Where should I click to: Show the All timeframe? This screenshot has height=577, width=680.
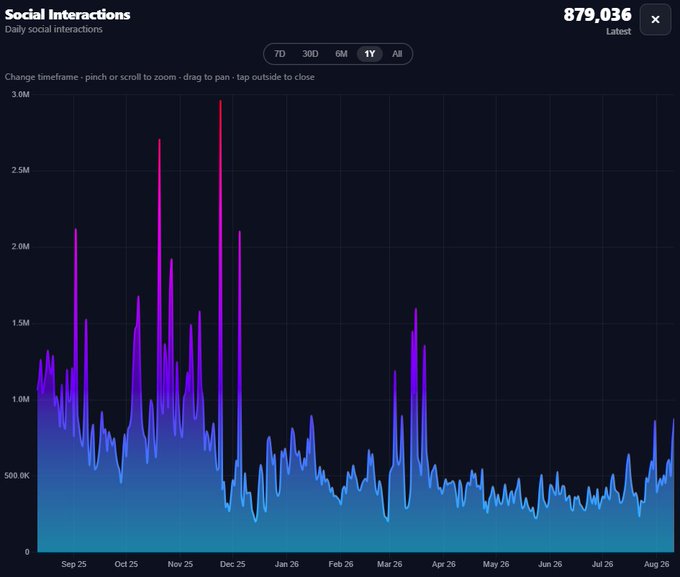click(397, 54)
